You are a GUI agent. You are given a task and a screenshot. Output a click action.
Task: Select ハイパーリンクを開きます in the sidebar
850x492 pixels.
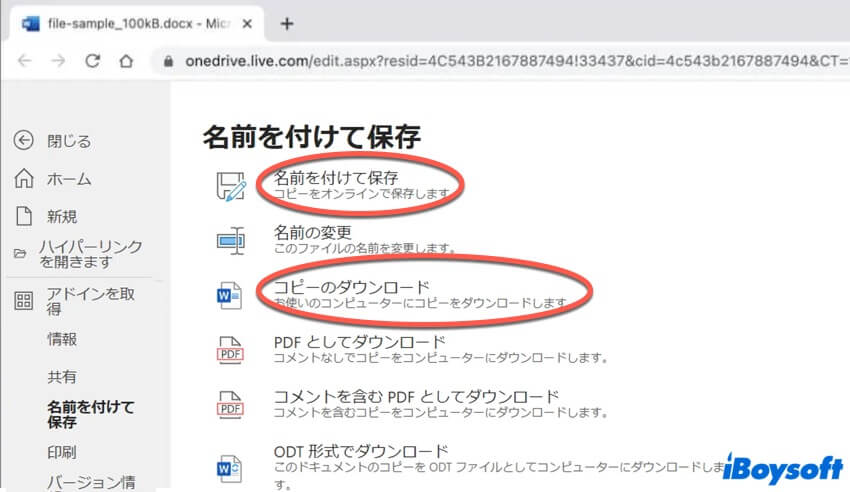[91, 254]
